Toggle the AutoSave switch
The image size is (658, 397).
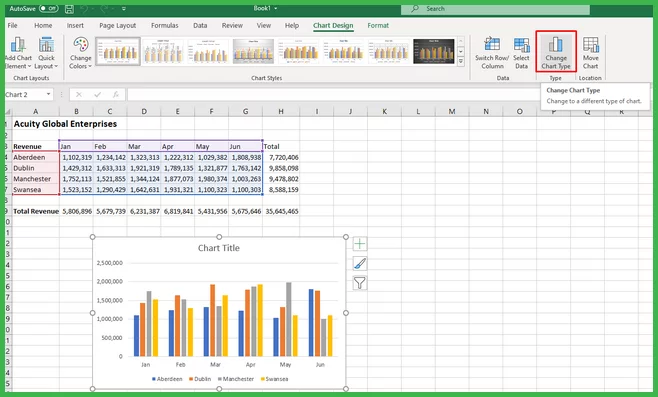click(x=49, y=8)
